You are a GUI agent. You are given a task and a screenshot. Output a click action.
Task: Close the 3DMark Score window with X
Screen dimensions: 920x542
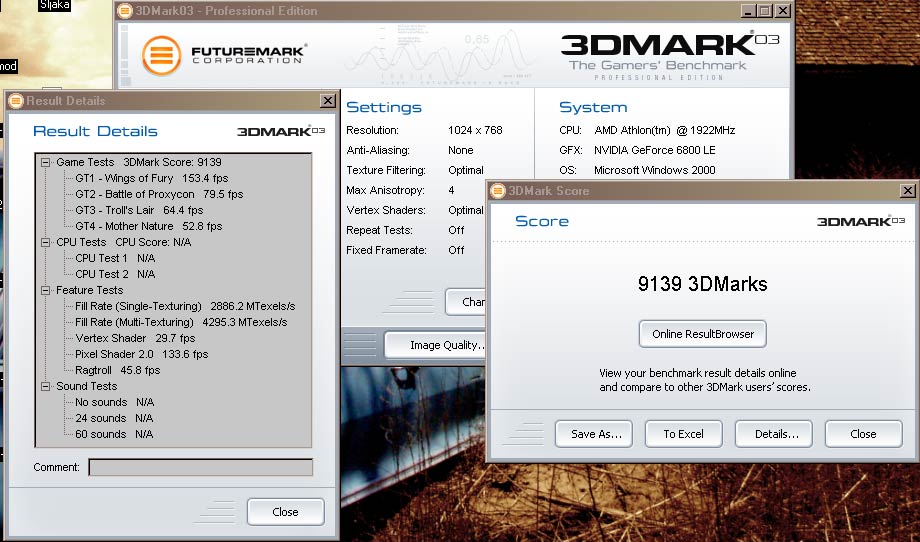(x=907, y=191)
